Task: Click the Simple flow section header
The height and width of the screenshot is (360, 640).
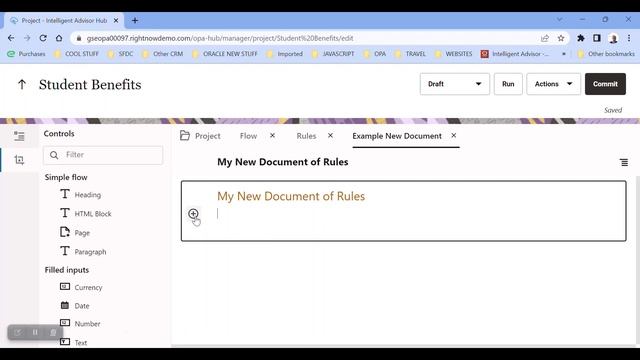Action: coord(66,177)
